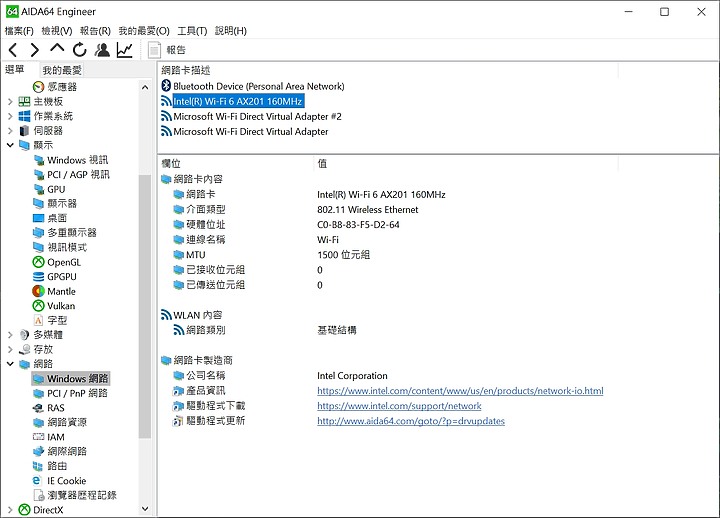Open the user profile toolbar icon
720x518 pixels.
point(102,50)
